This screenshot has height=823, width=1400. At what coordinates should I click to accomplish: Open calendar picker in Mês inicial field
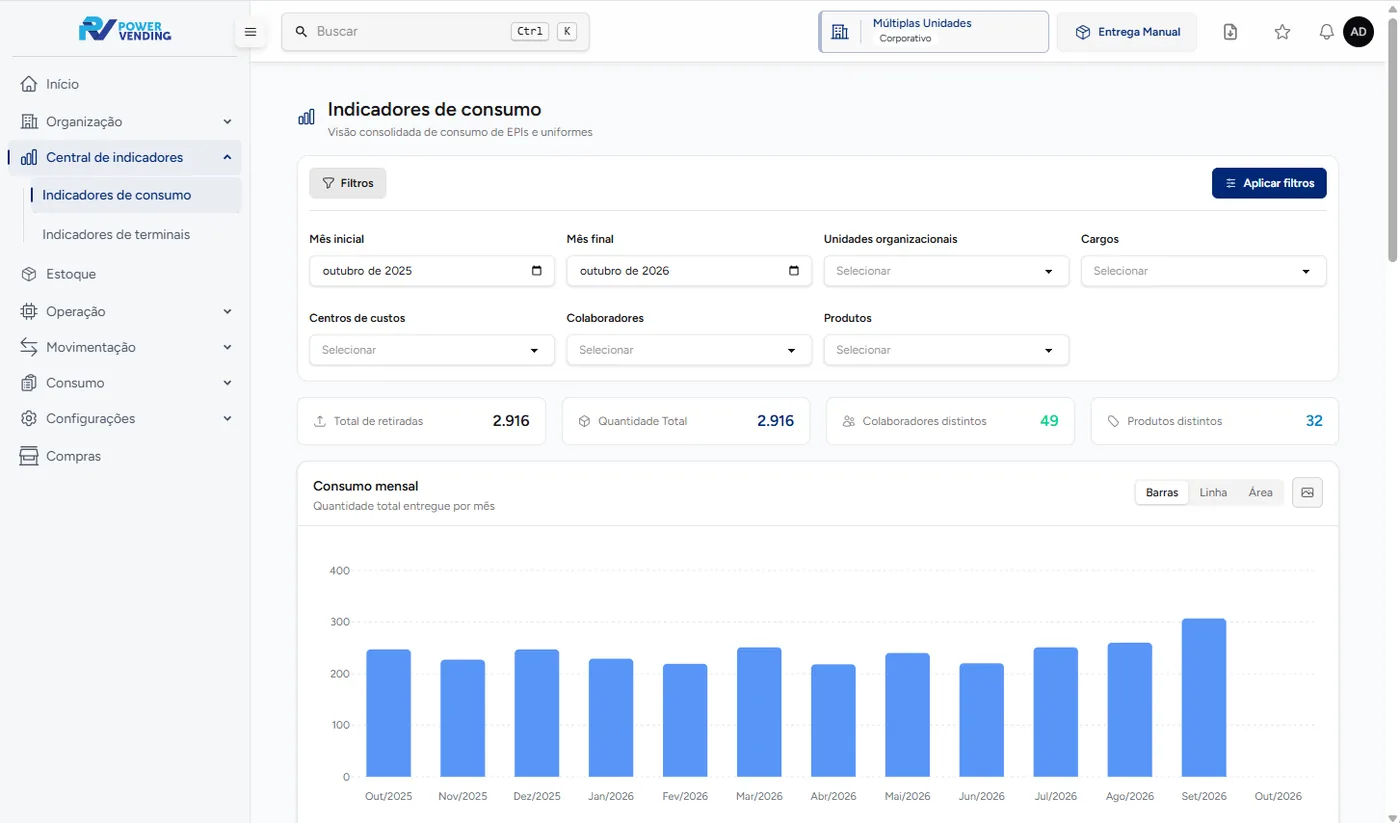click(537, 271)
